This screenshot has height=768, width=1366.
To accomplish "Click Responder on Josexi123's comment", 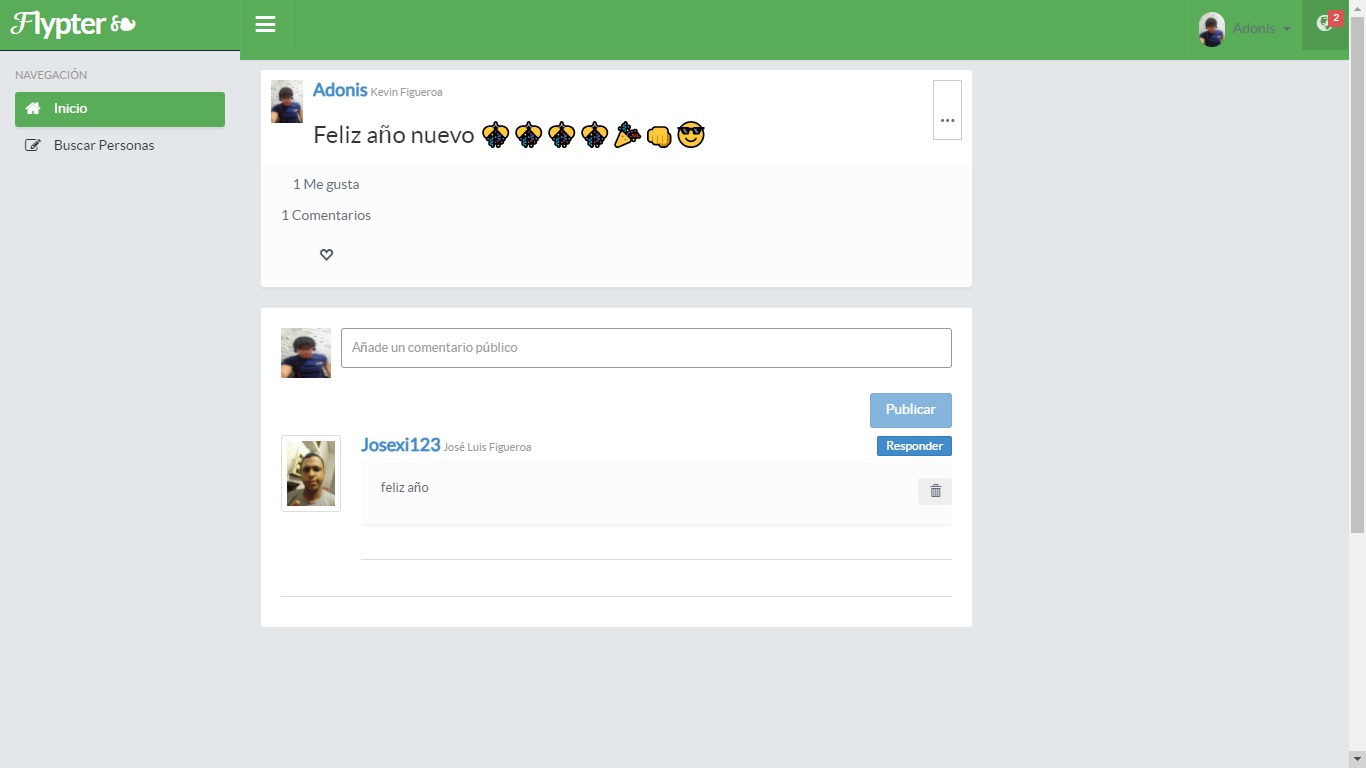I will [914, 446].
